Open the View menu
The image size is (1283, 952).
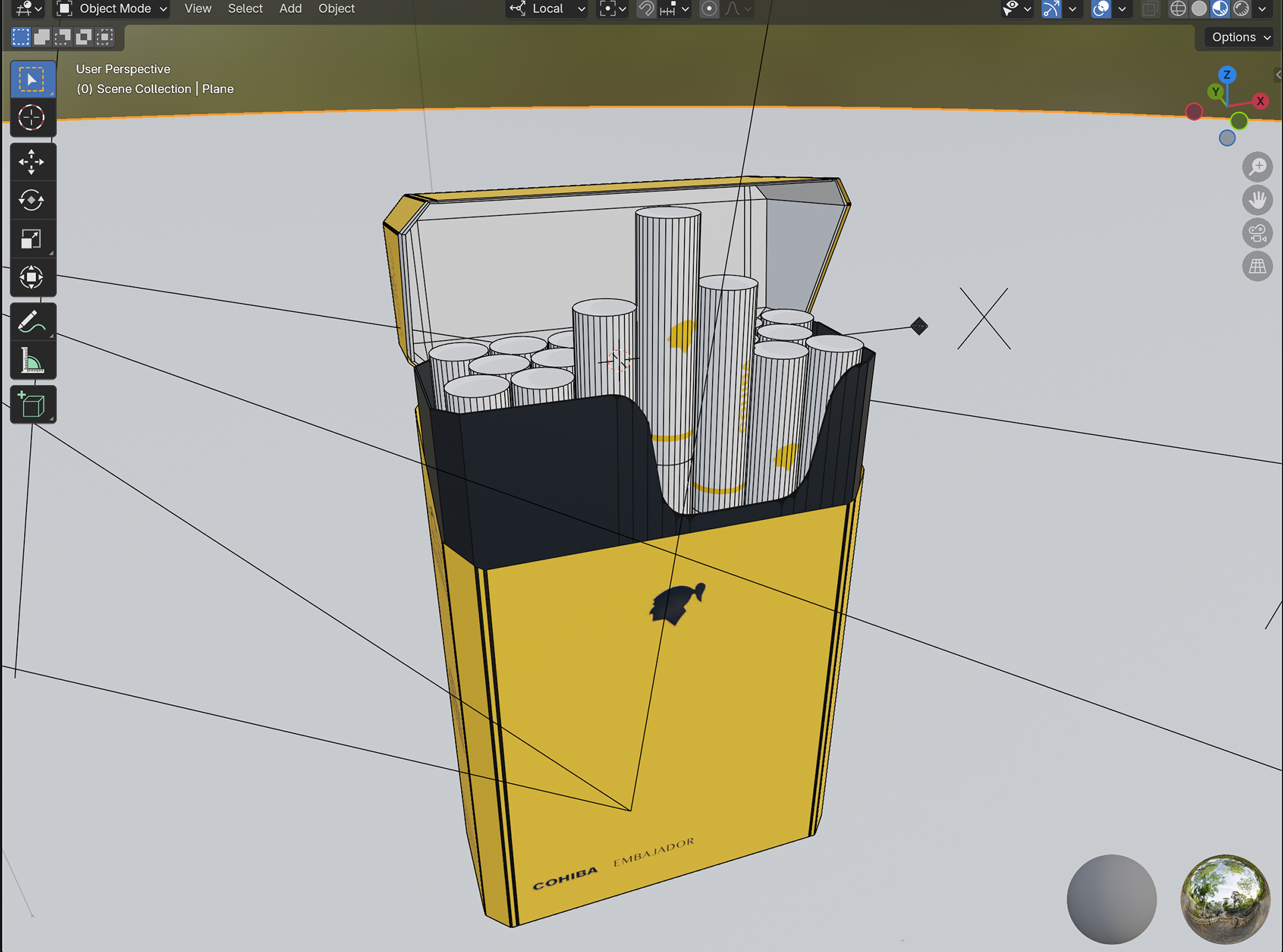(198, 9)
